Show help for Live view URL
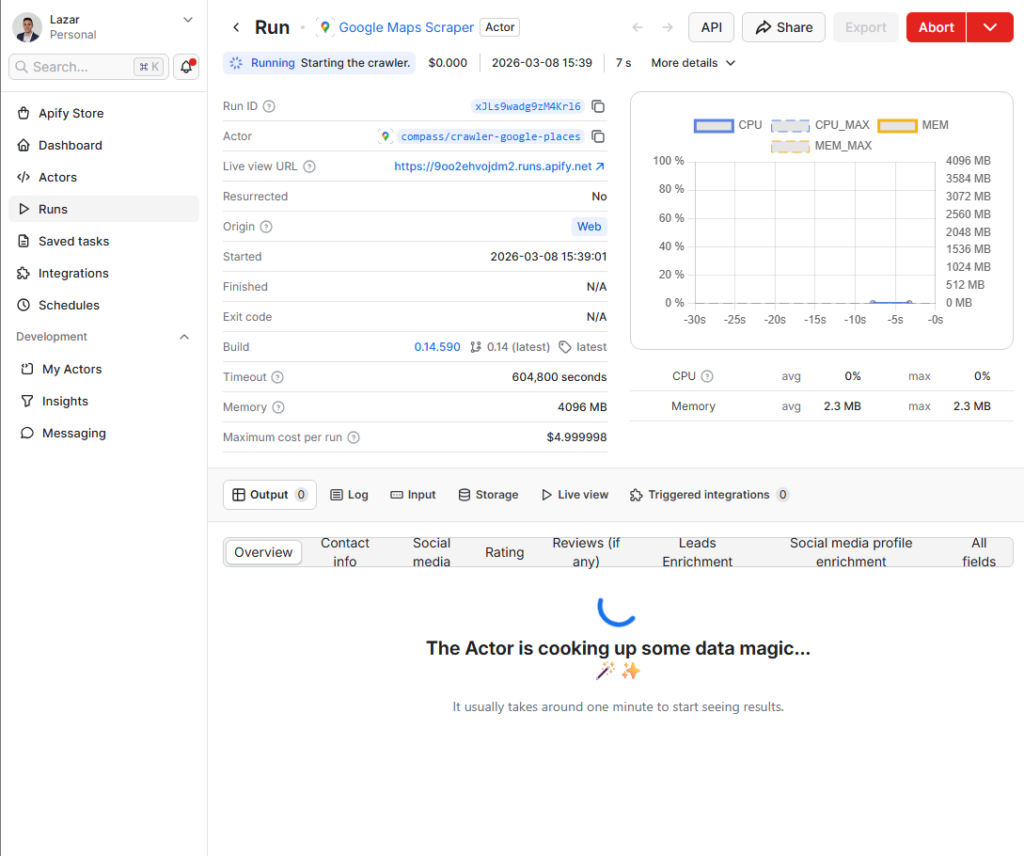This screenshot has height=856, width=1024. (x=310, y=166)
